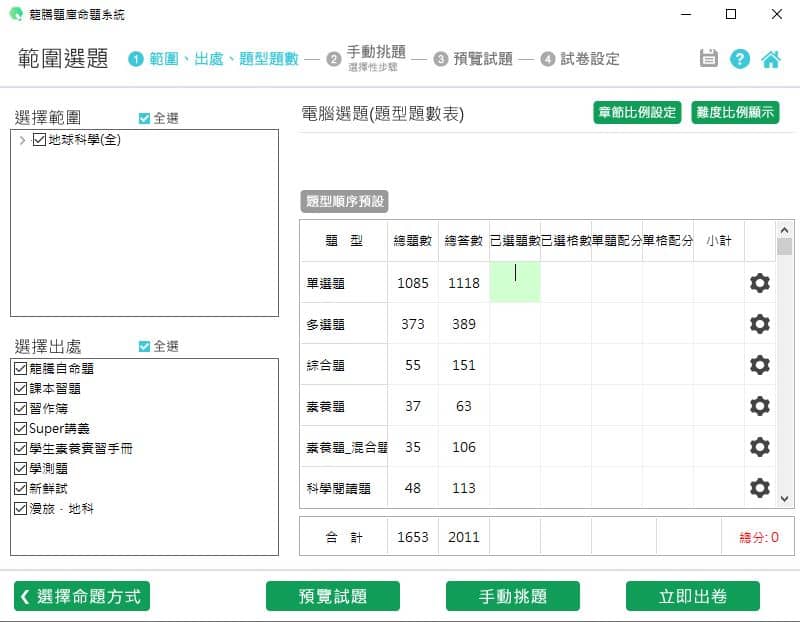
Task: Open gear settings for 綜合題 row
Action: [x=760, y=365]
